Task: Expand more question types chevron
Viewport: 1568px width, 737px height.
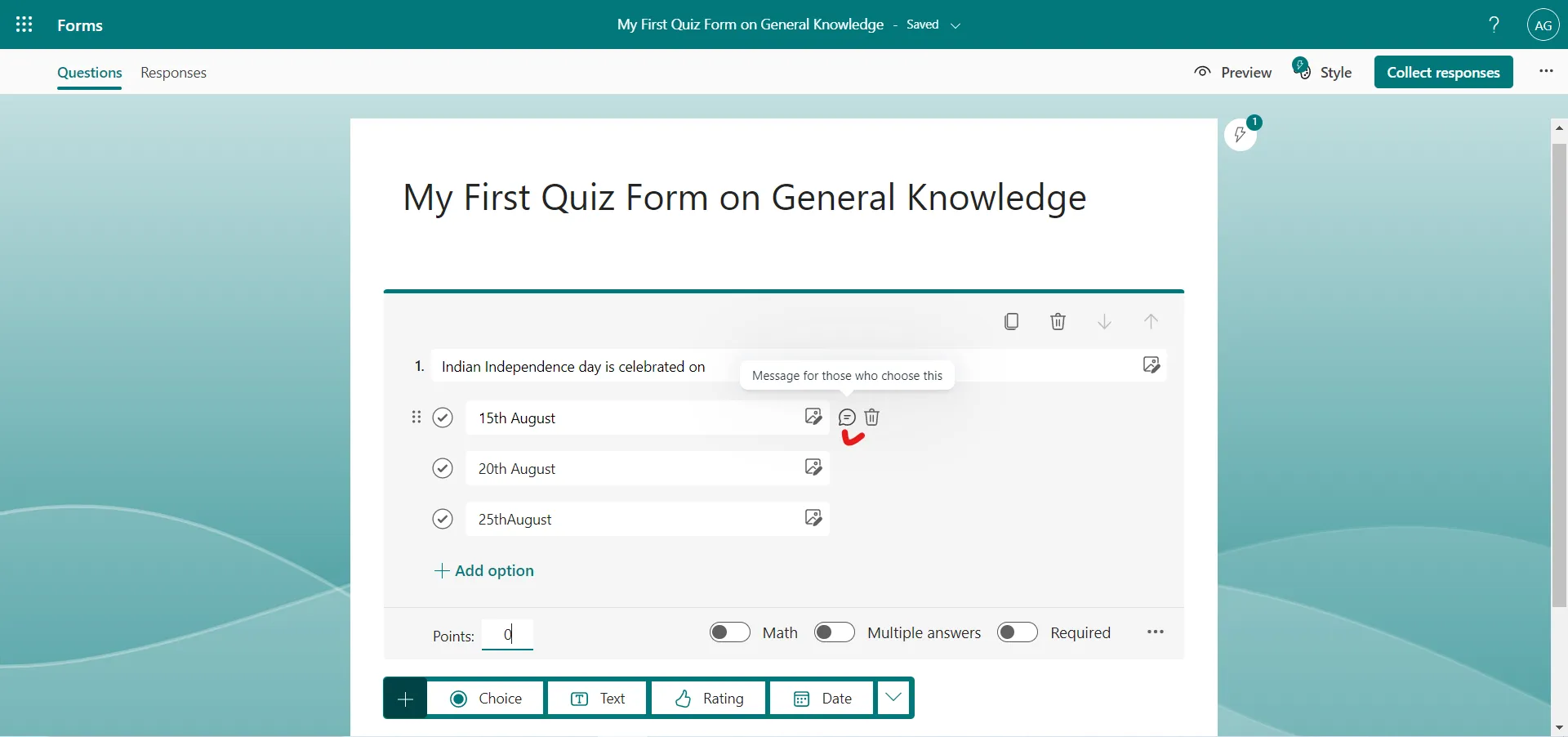Action: (x=893, y=699)
